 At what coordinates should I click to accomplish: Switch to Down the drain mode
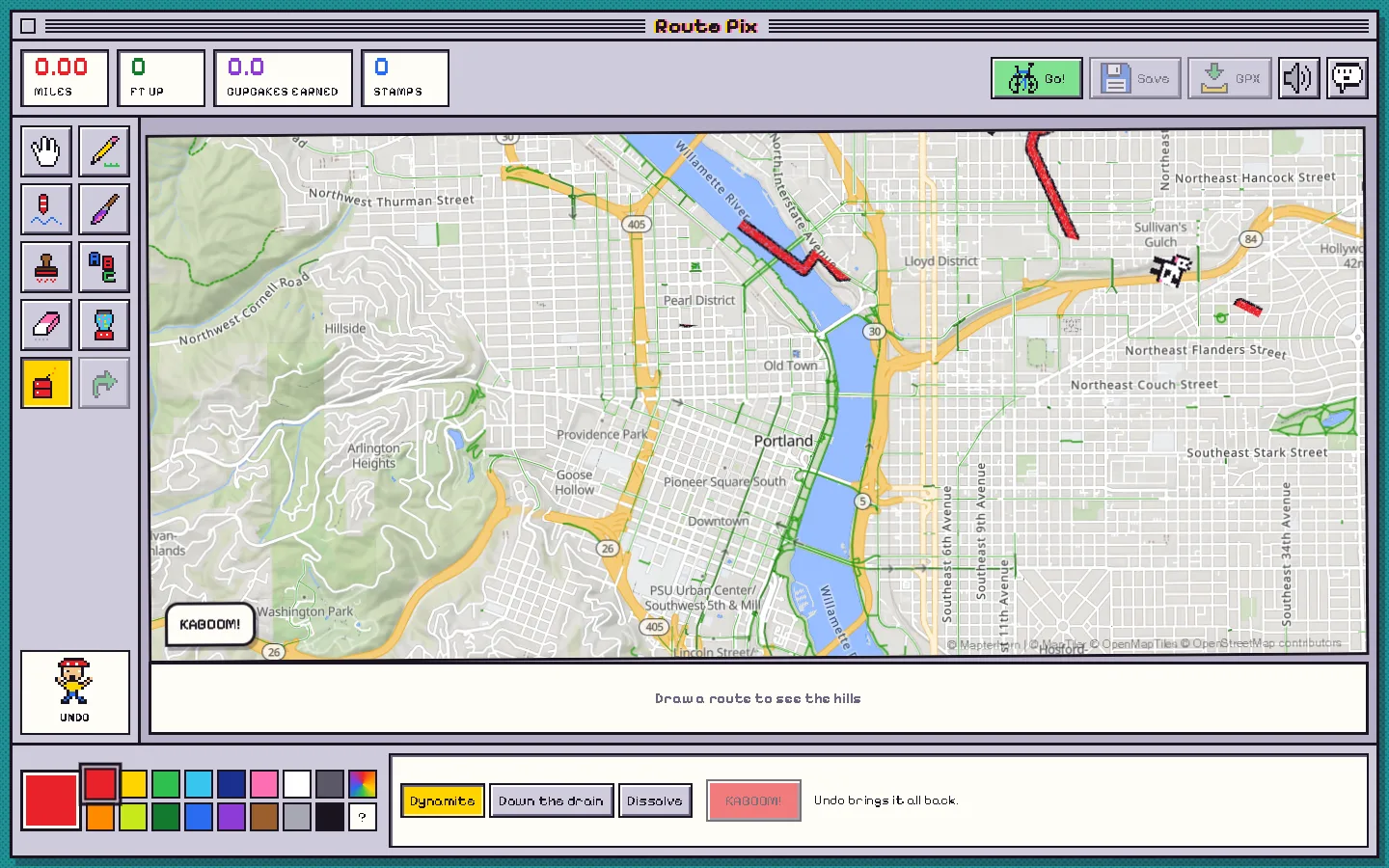(551, 800)
